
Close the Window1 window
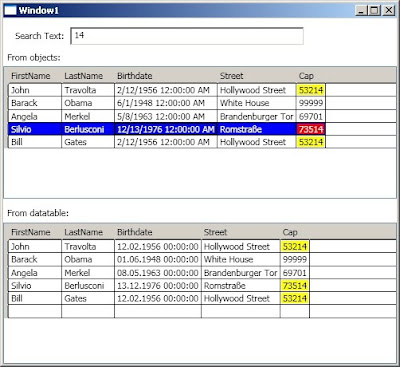tap(388, 11)
